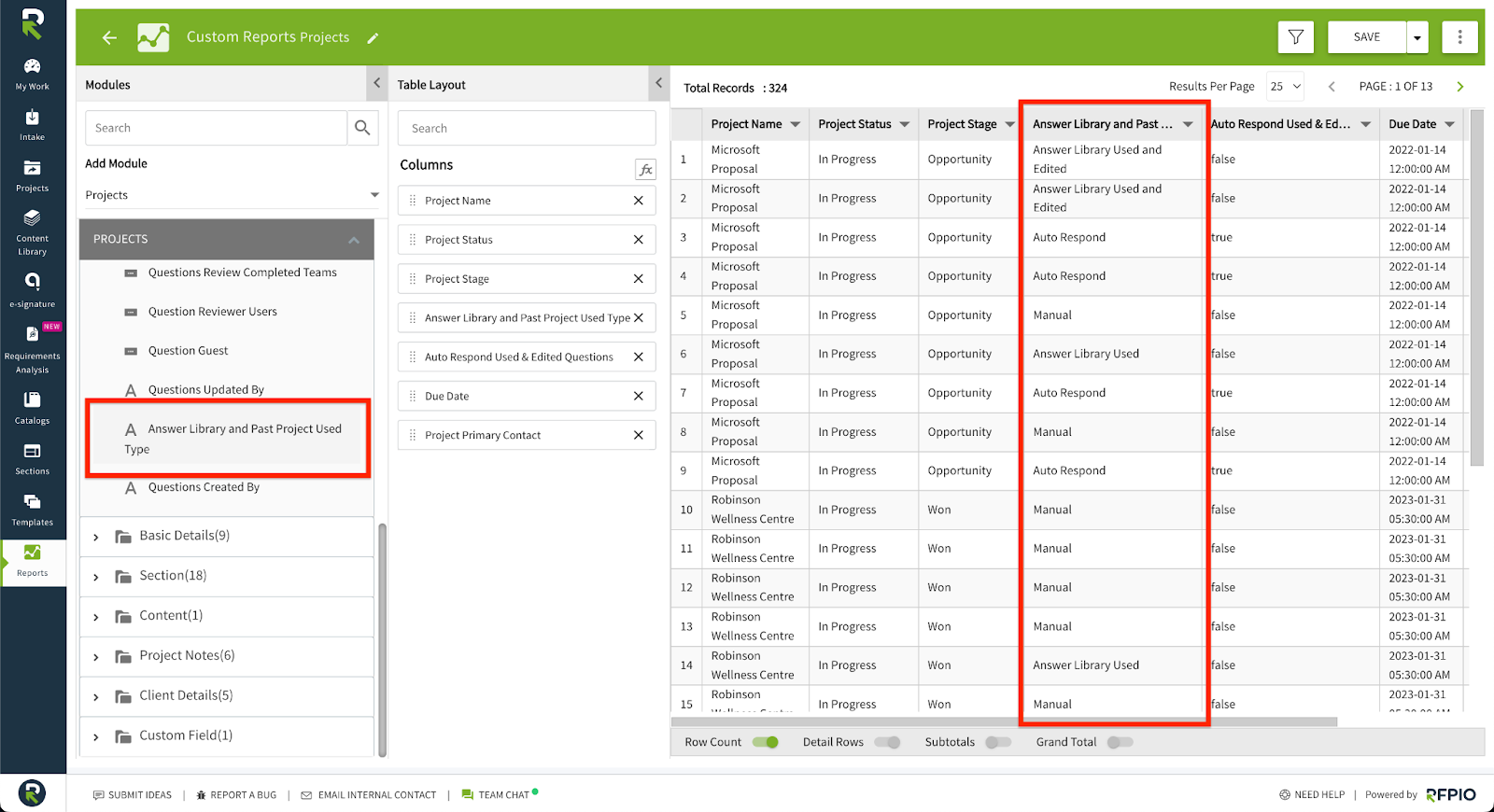Screen dimensions: 1494x812
Task: Remove Auto Respond Used & Edited Questions column
Action: coord(639,357)
